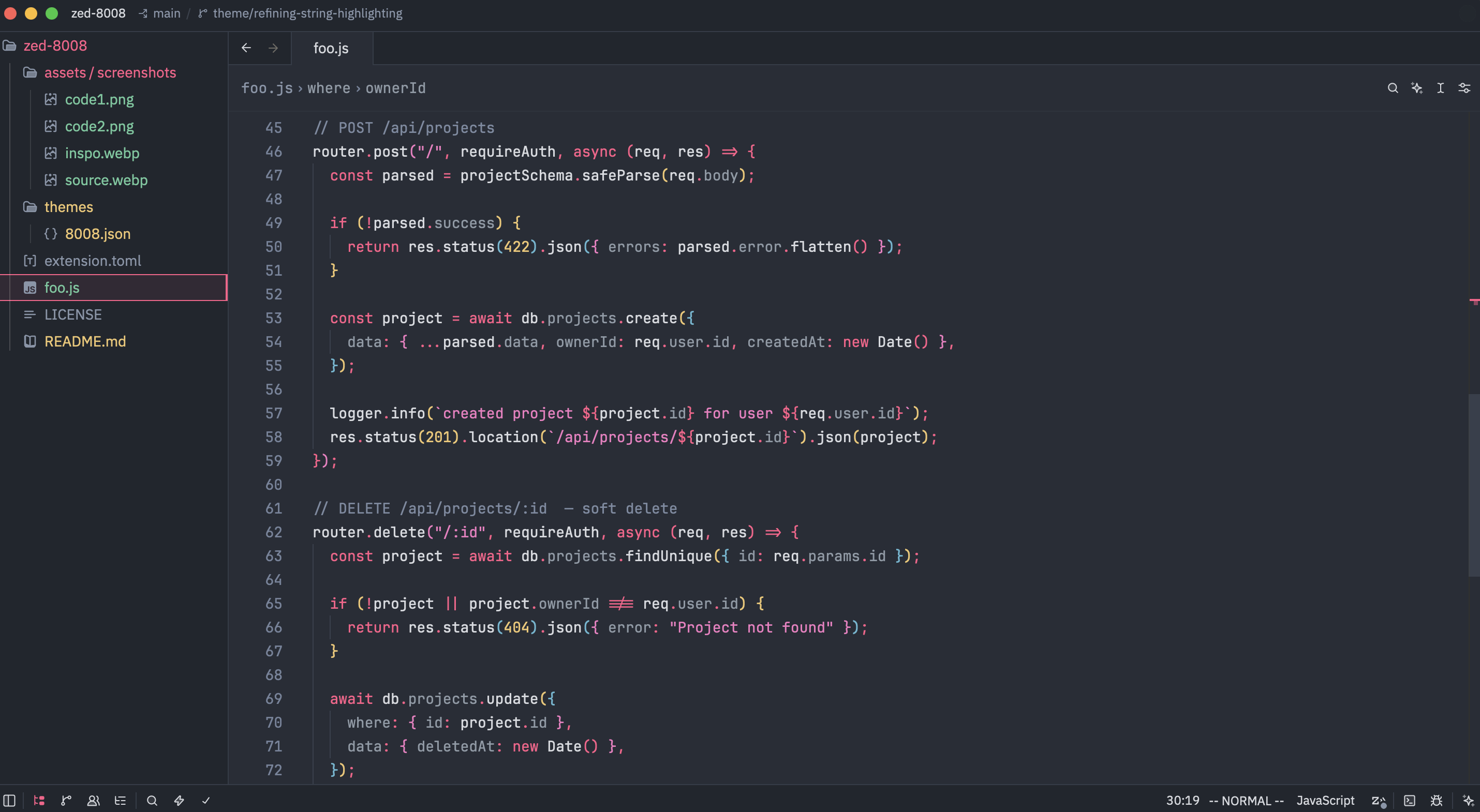Open README.md in the project tree
The image size is (1480, 812).
[x=85, y=342]
